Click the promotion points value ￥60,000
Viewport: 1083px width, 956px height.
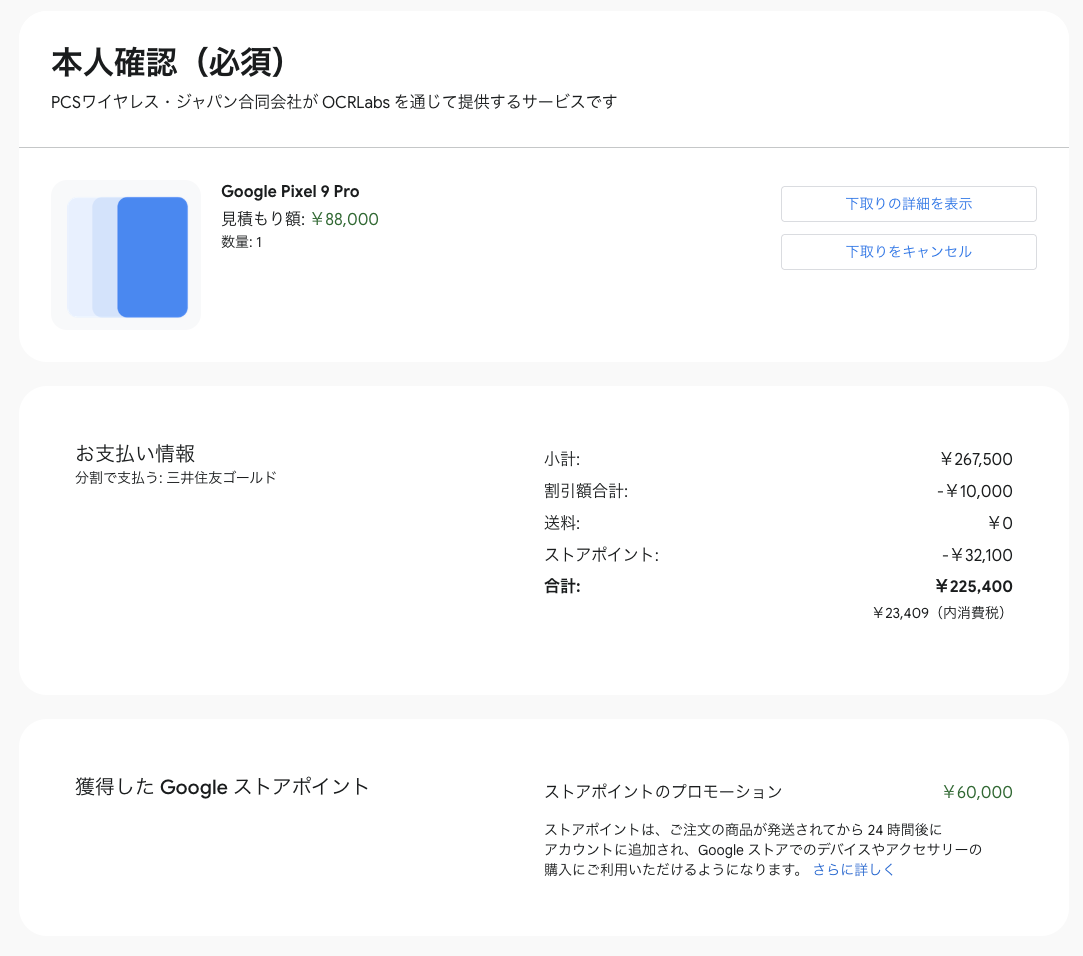click(x=977, y=792)
